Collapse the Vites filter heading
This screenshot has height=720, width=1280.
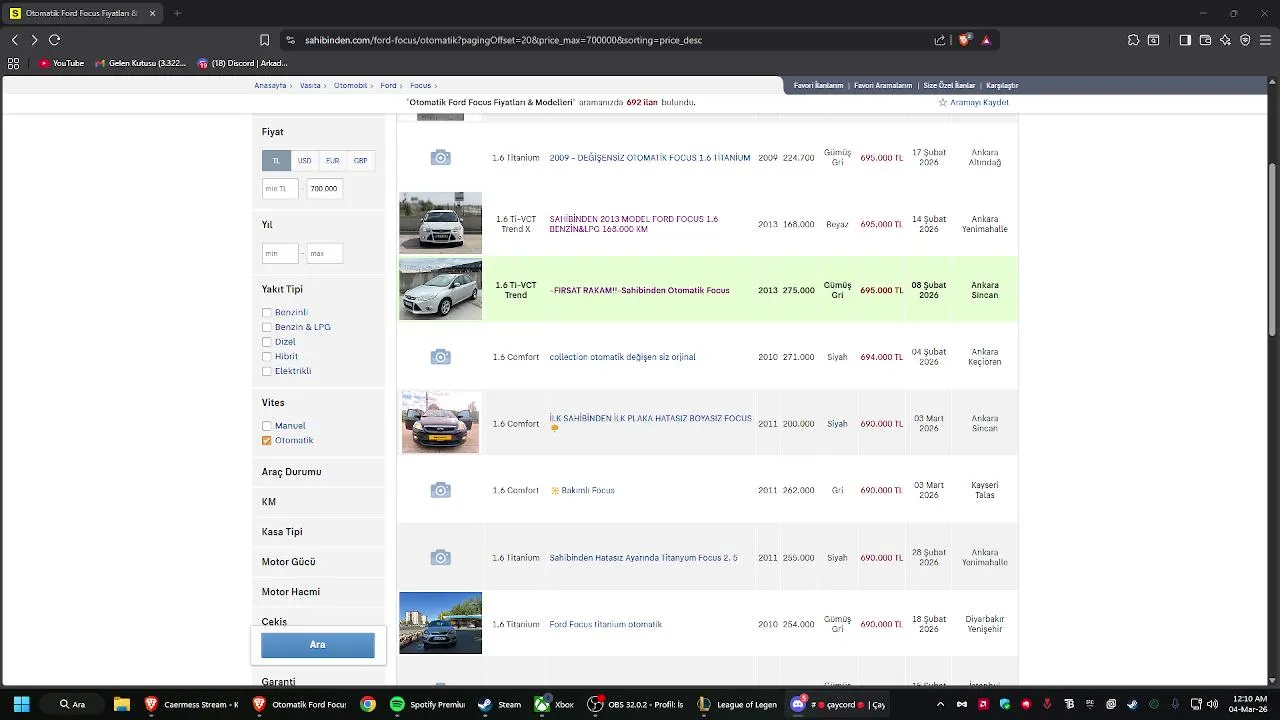click(273, 403)
